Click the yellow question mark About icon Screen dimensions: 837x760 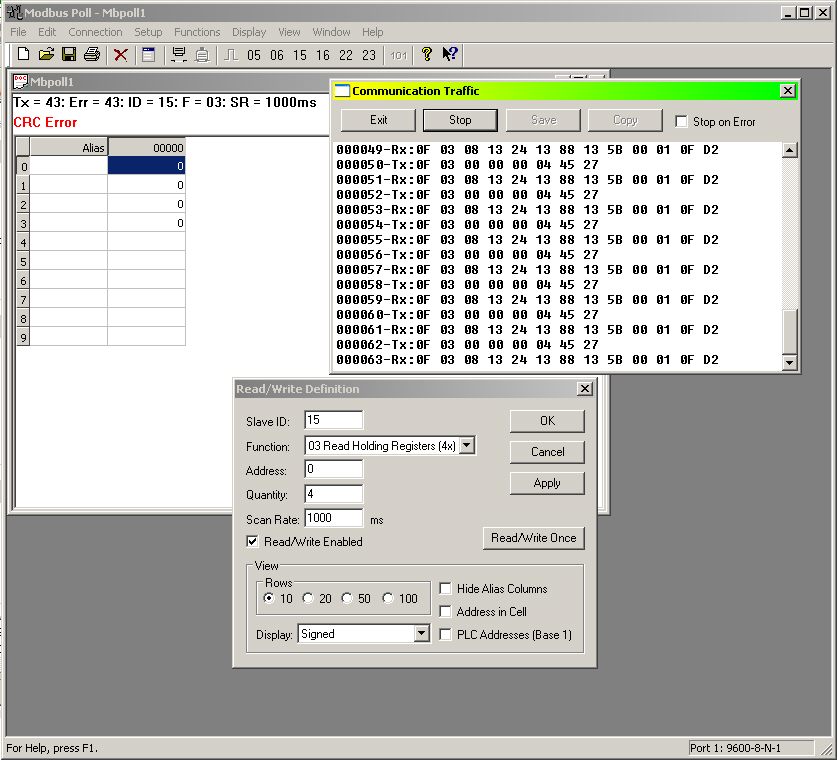(427, 54)
